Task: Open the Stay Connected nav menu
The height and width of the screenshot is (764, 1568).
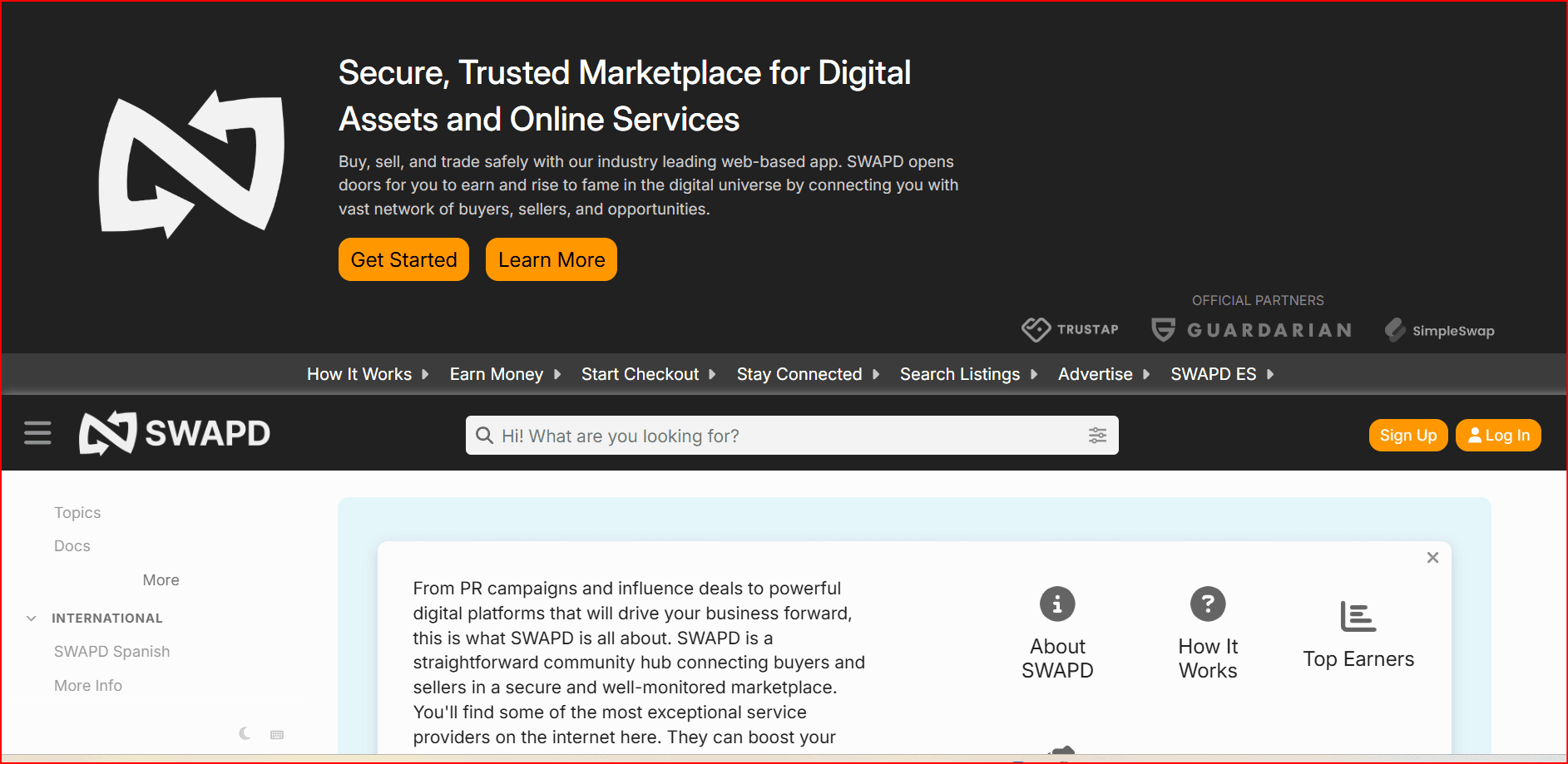Action: coord(807,375)
